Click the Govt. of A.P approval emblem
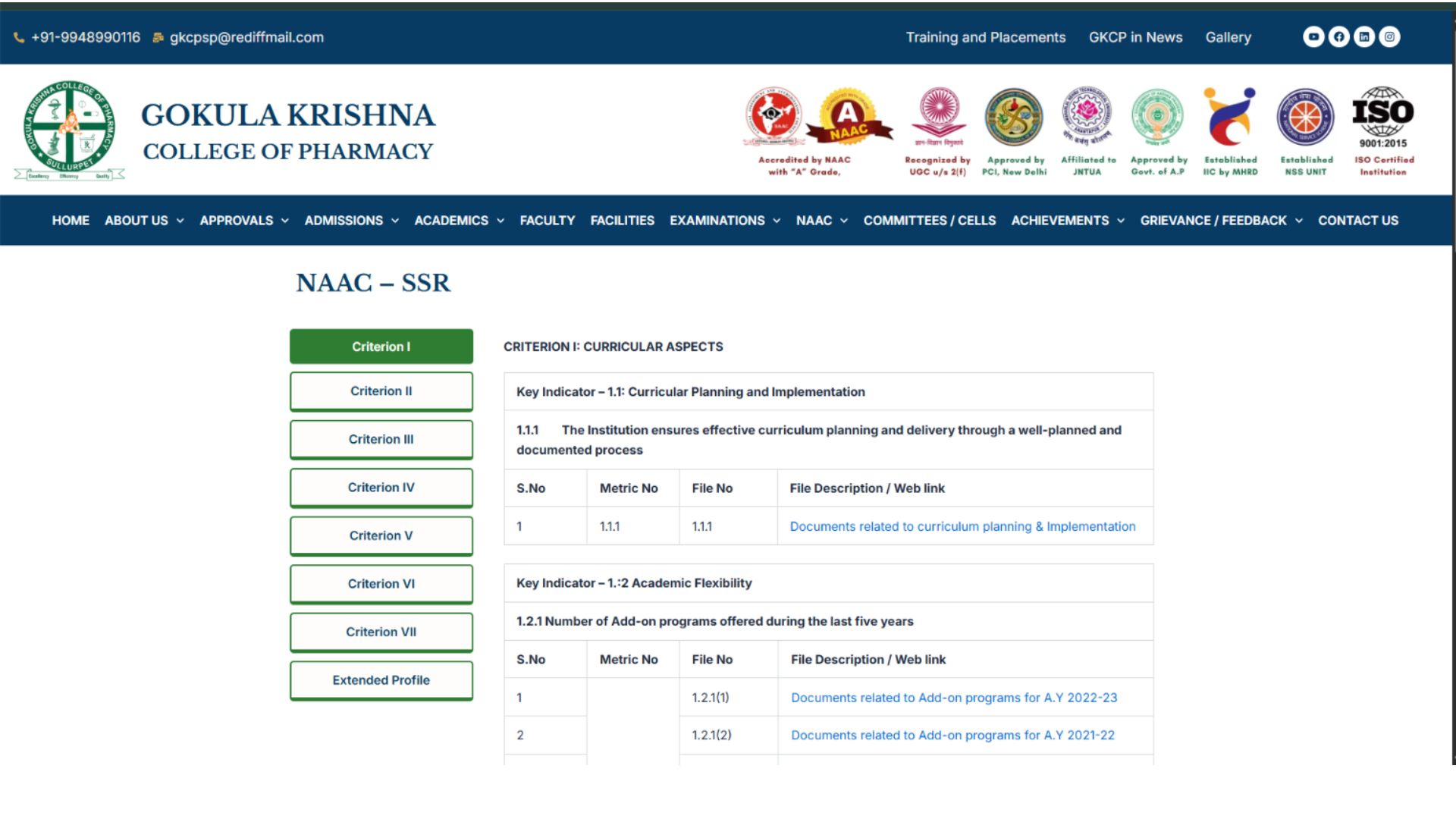The height and width of the screenshot is (819, 1456). point(1157,117)
